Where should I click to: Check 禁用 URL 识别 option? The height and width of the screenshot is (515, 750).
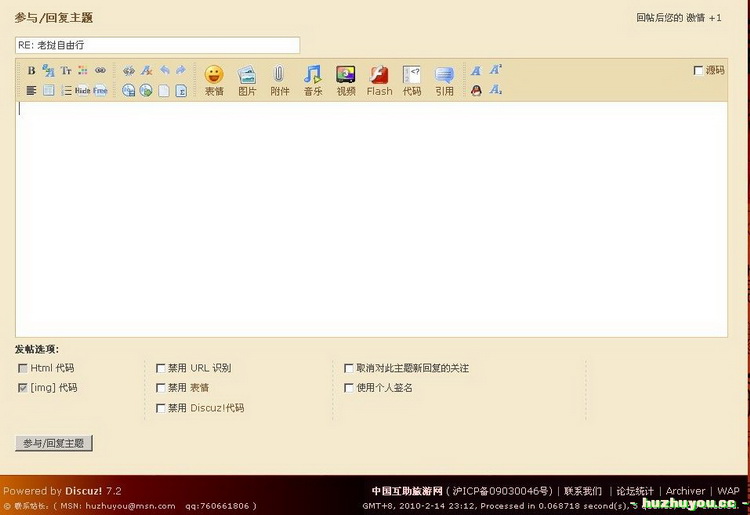[161, 368]
